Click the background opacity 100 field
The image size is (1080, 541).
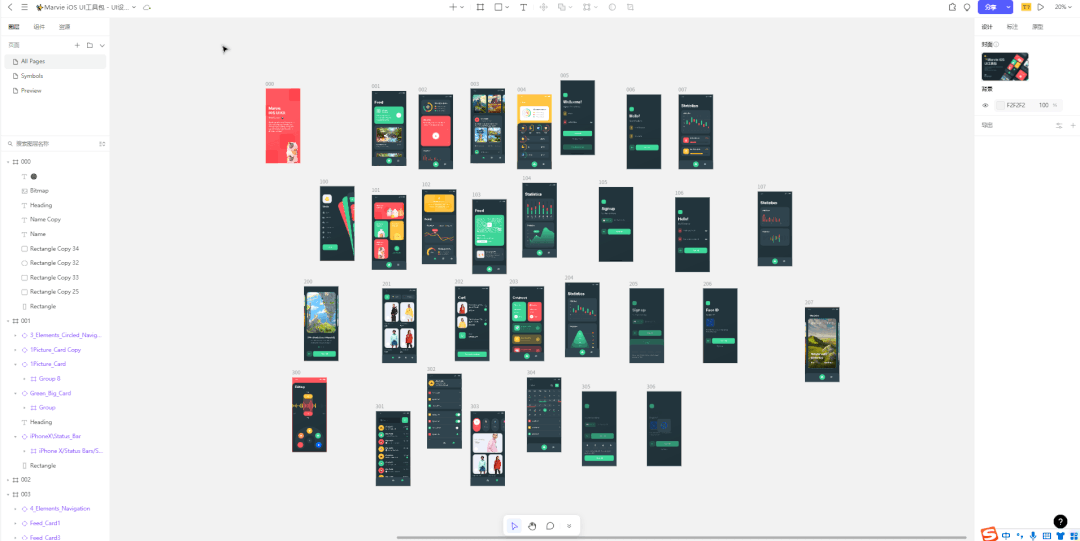1043,105
